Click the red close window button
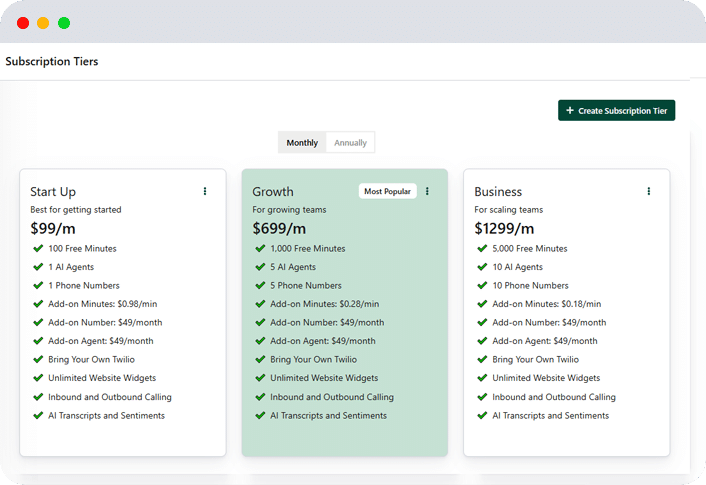This screenshot has height=485, width=706. (23, 23)
